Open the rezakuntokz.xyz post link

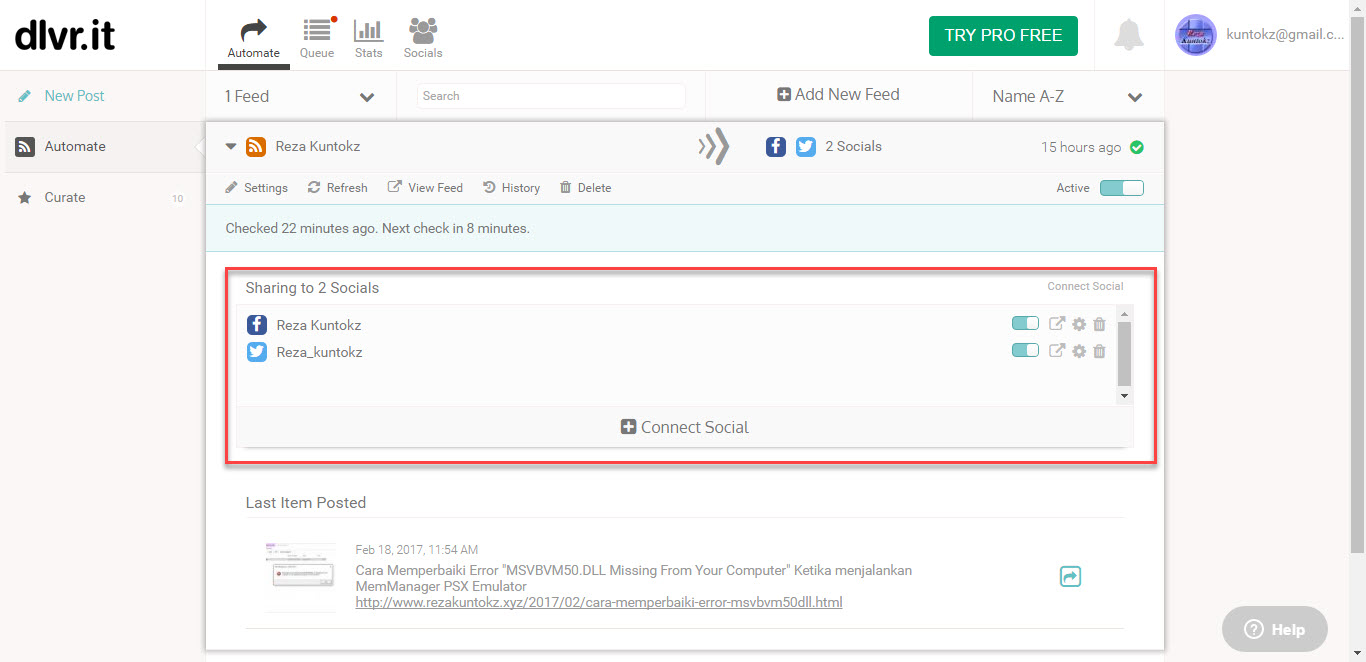[599, 602]
